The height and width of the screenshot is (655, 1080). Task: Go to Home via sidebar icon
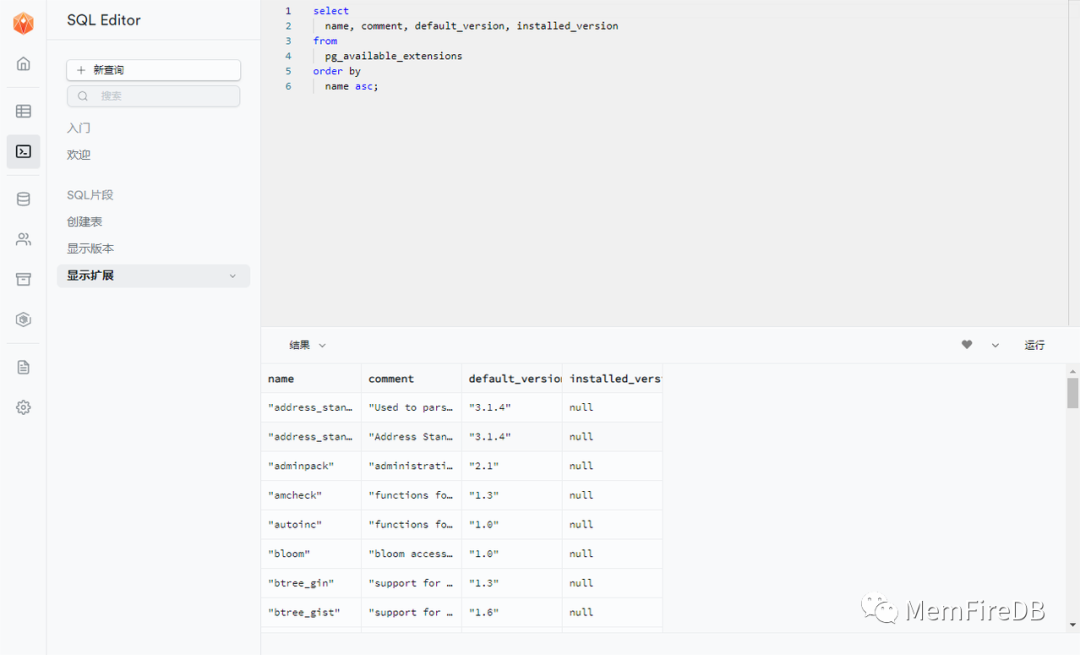[x=23, y=64]
